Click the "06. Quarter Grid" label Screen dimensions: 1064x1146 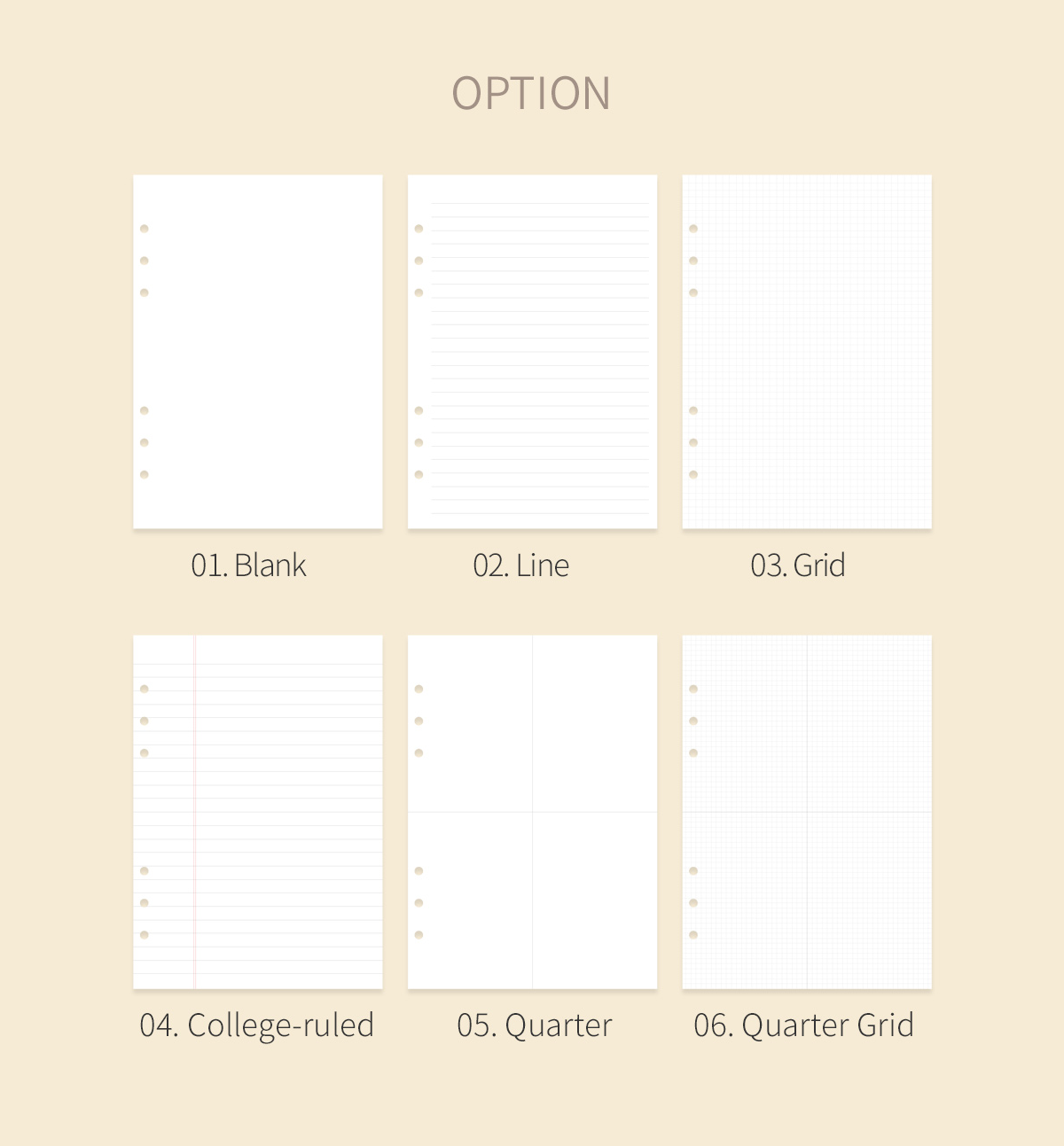coord(803,1025)
